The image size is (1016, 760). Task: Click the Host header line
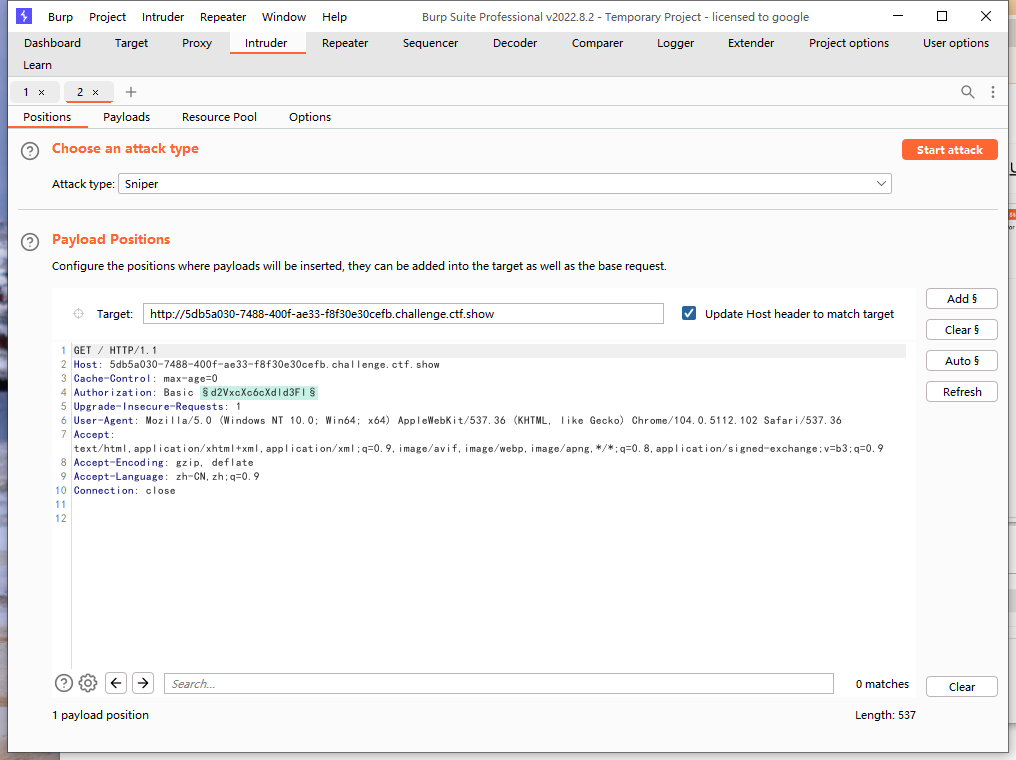(x=257, y=365)
